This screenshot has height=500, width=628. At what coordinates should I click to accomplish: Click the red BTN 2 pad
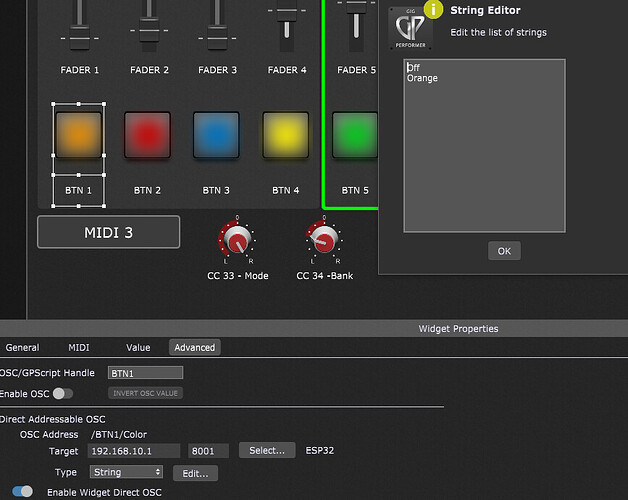pyautogui.click(x=147, y=135)
